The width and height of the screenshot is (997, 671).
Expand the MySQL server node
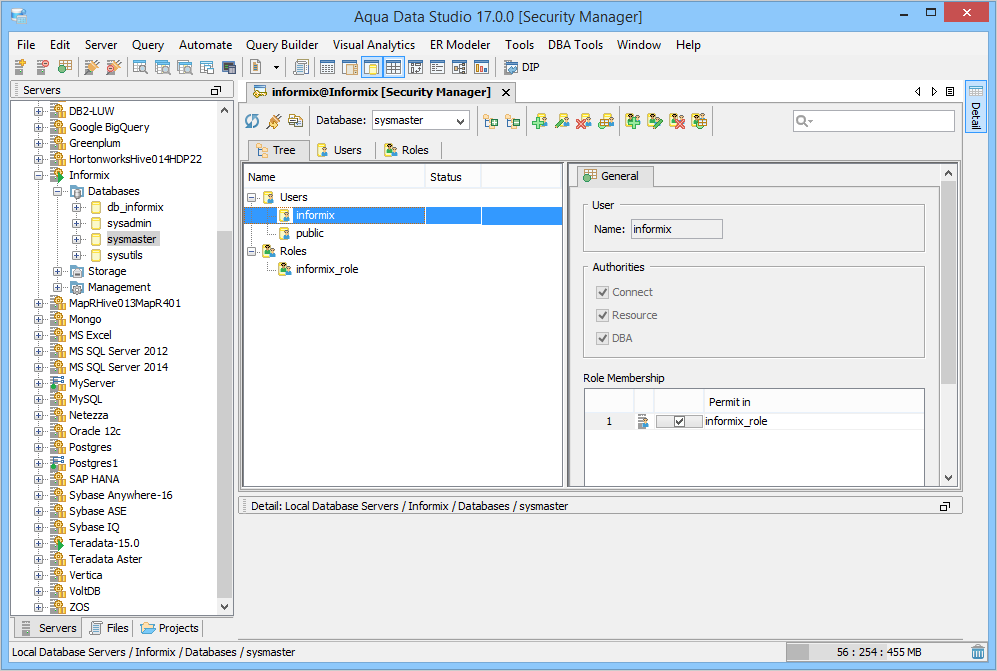click(39, 399)
